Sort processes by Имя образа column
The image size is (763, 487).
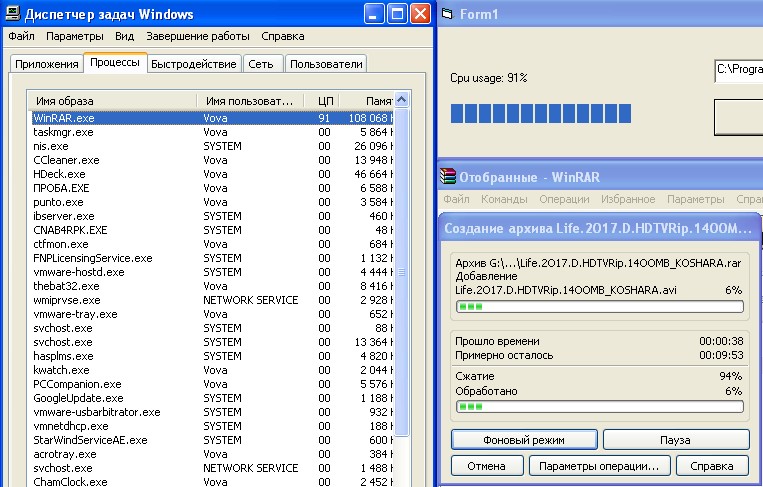tap(112, 101)
